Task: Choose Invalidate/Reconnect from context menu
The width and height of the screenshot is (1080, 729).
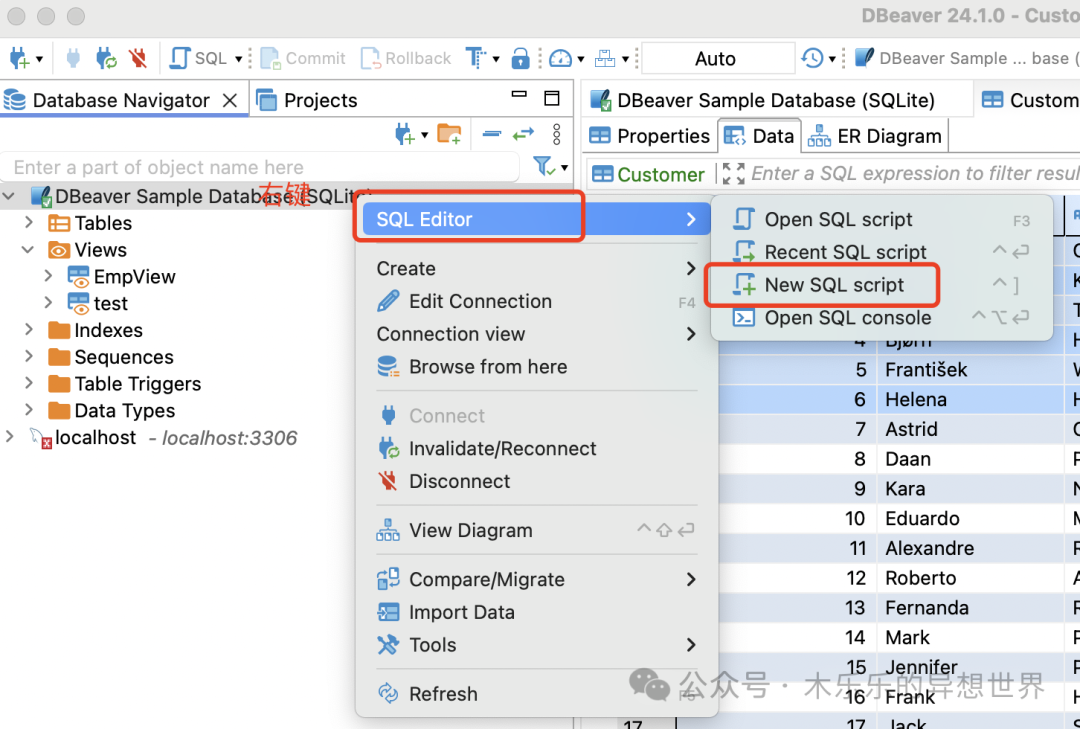Action: coord(537,449)
